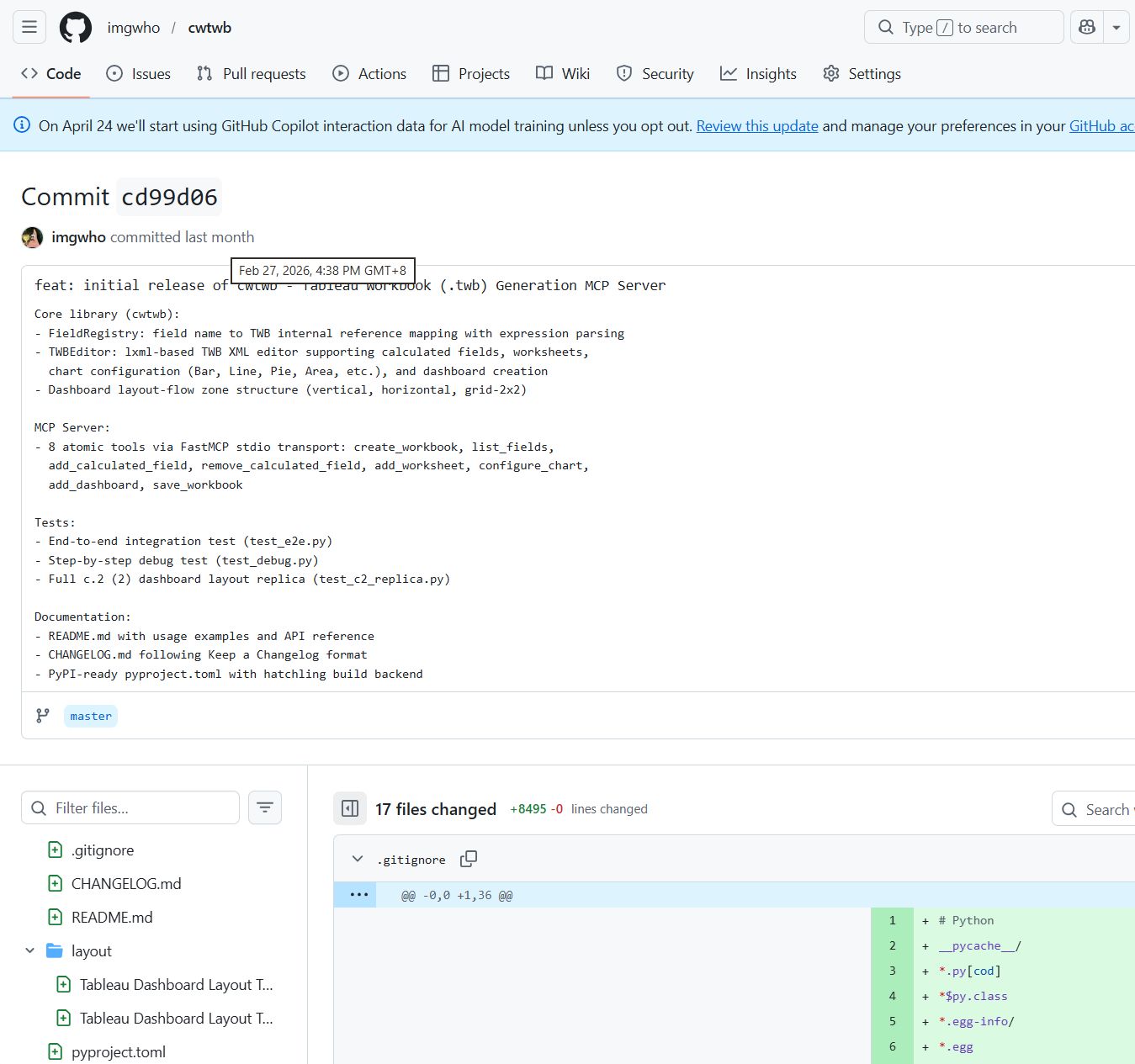1135x1064 pixels.
Task: Follow the 'GitHub ac...' link in the banner
Action: tap(1102, 126)
